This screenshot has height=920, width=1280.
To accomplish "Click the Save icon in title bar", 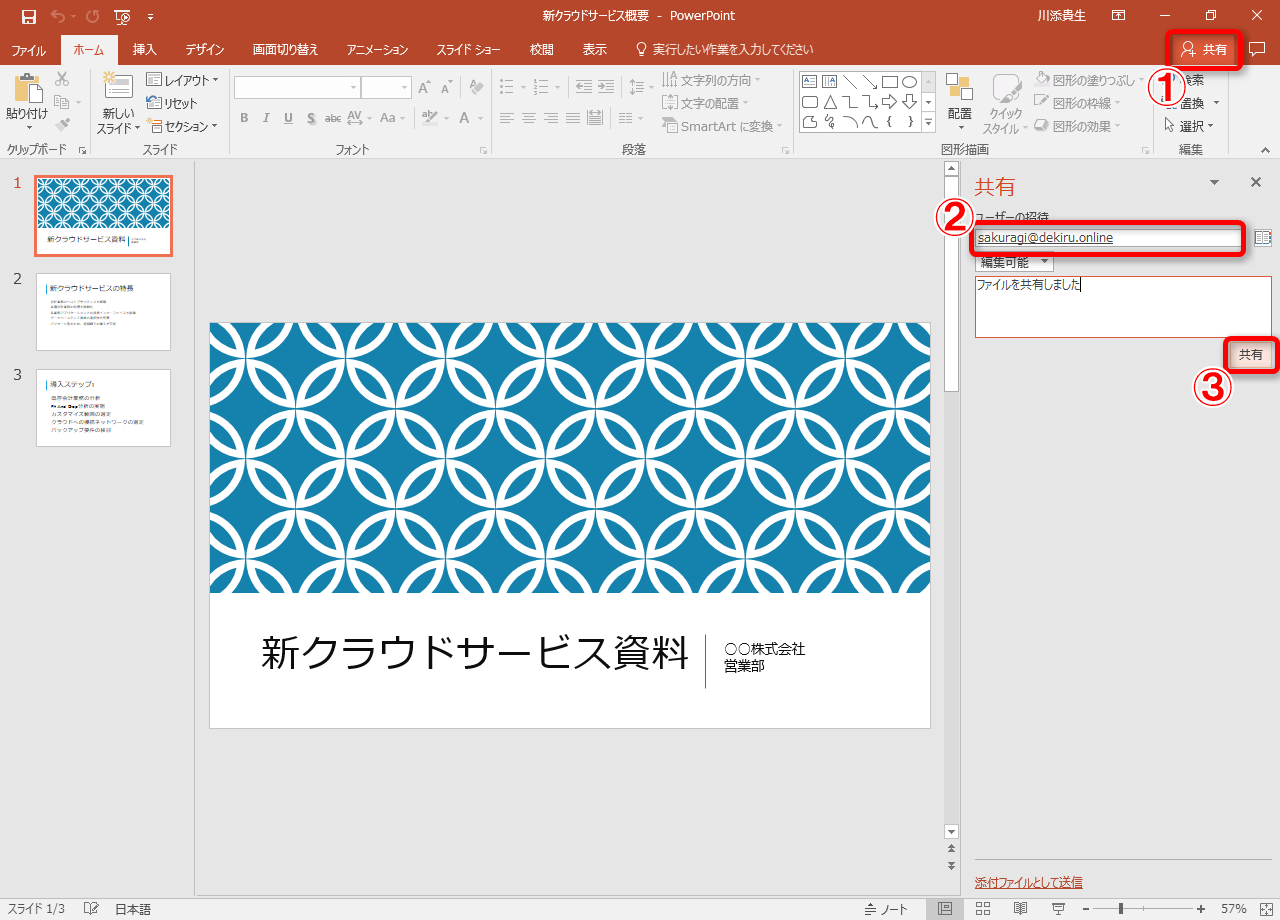I will point(28,16).
